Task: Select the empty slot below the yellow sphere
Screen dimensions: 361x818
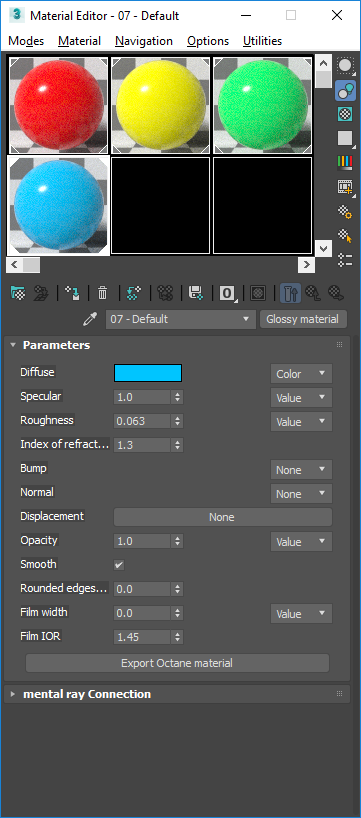Action: [x=160, y=206]
